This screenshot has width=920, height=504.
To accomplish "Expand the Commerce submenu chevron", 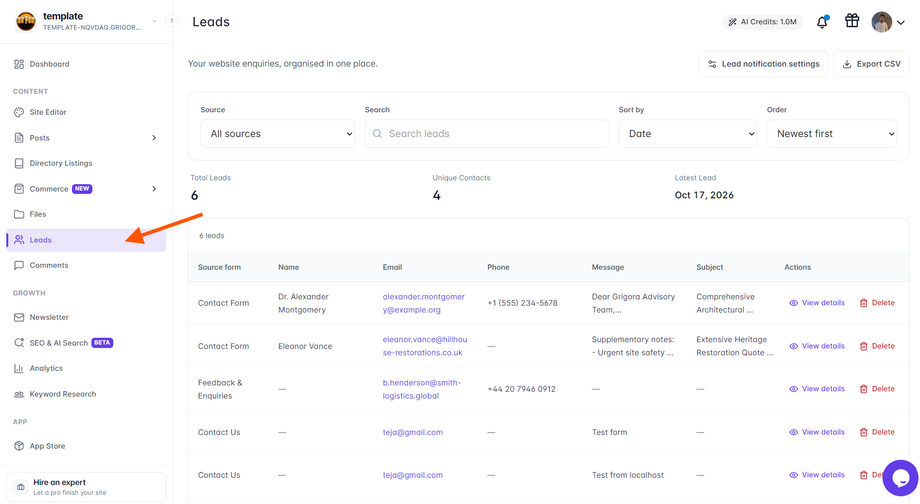I will tap(154, 189).
